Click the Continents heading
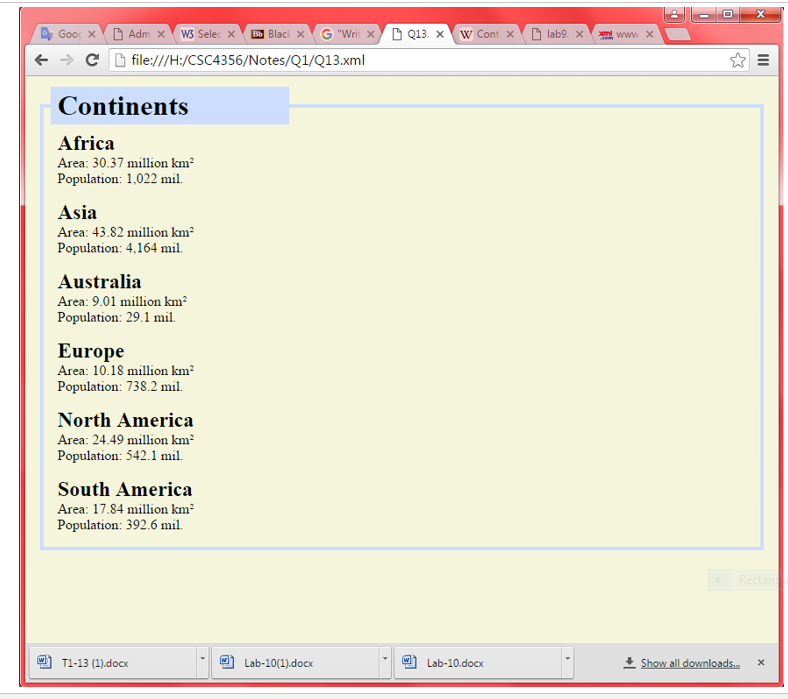This screenshot has width=788, height=699. point(123,106)
